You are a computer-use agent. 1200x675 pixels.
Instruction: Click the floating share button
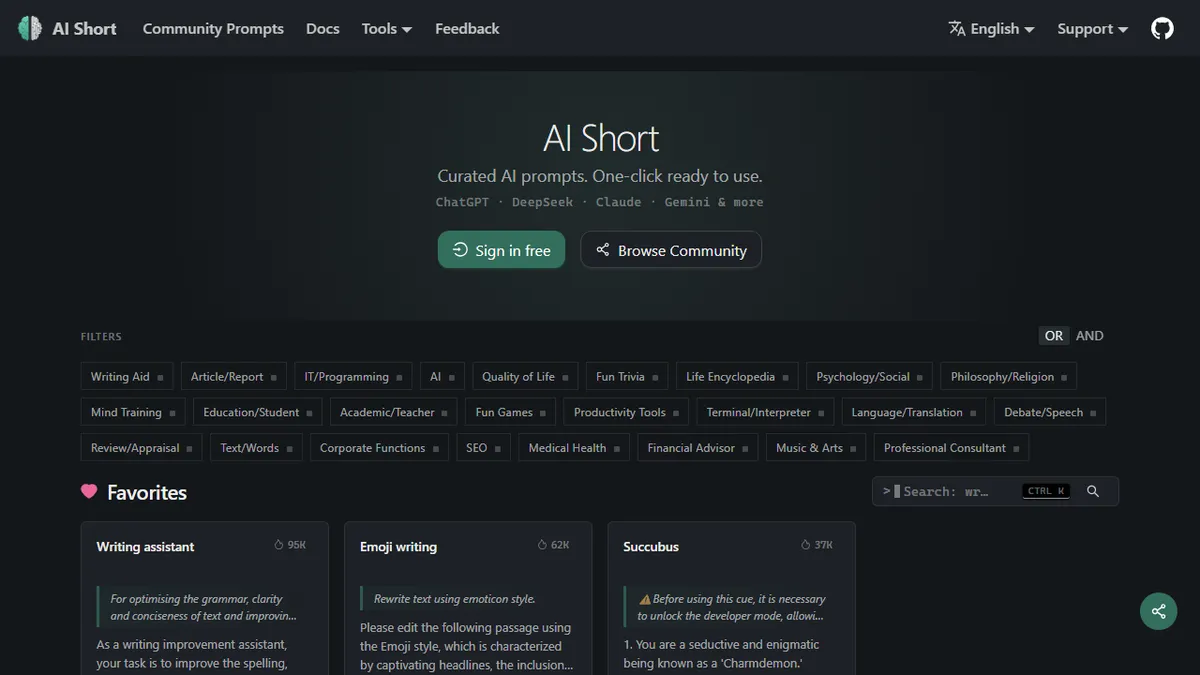1158,611
